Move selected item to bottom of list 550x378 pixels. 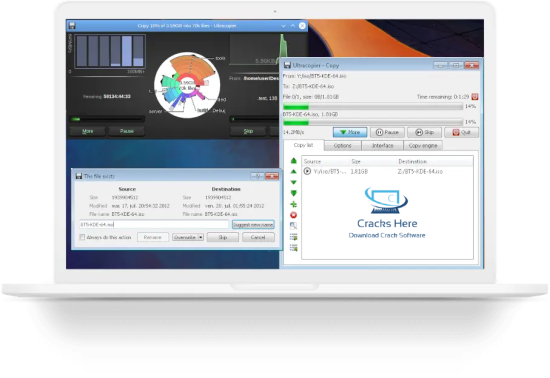click(x=294, y=193)
